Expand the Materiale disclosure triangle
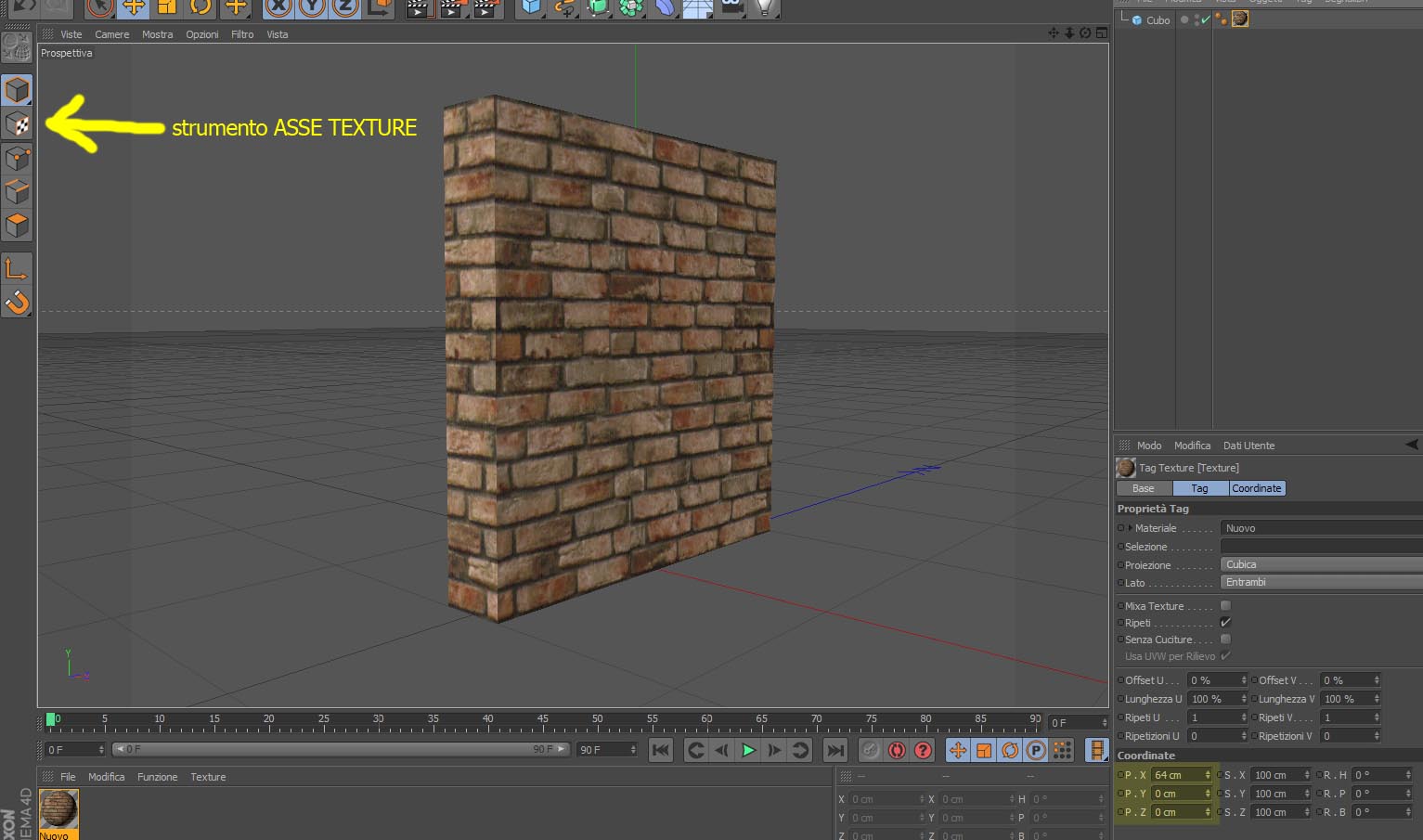 point(1130,528)
